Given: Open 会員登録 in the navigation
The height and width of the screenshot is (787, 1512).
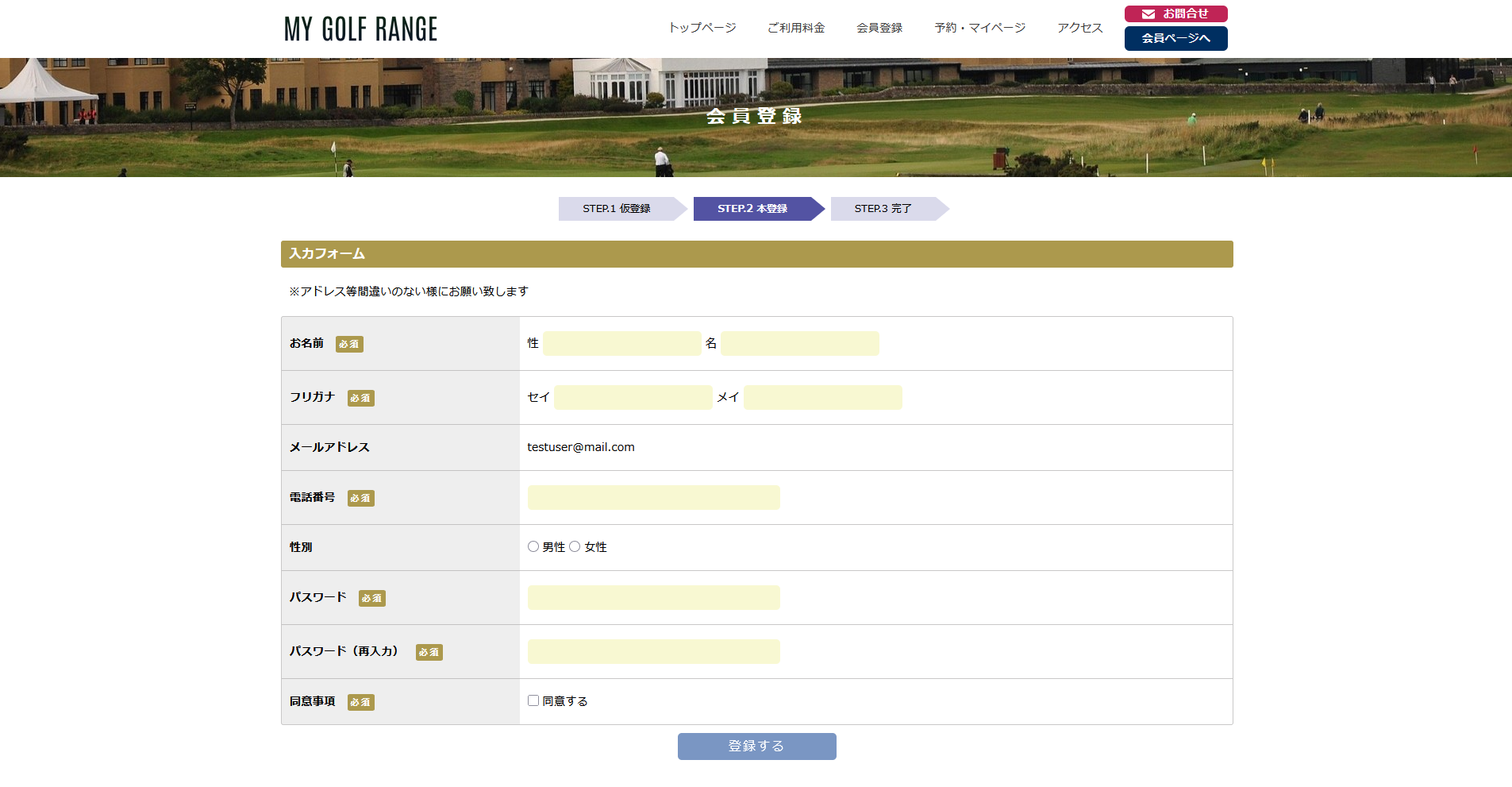Looking at the screenshot, I should pyautogui.click(x=879, y=28).
